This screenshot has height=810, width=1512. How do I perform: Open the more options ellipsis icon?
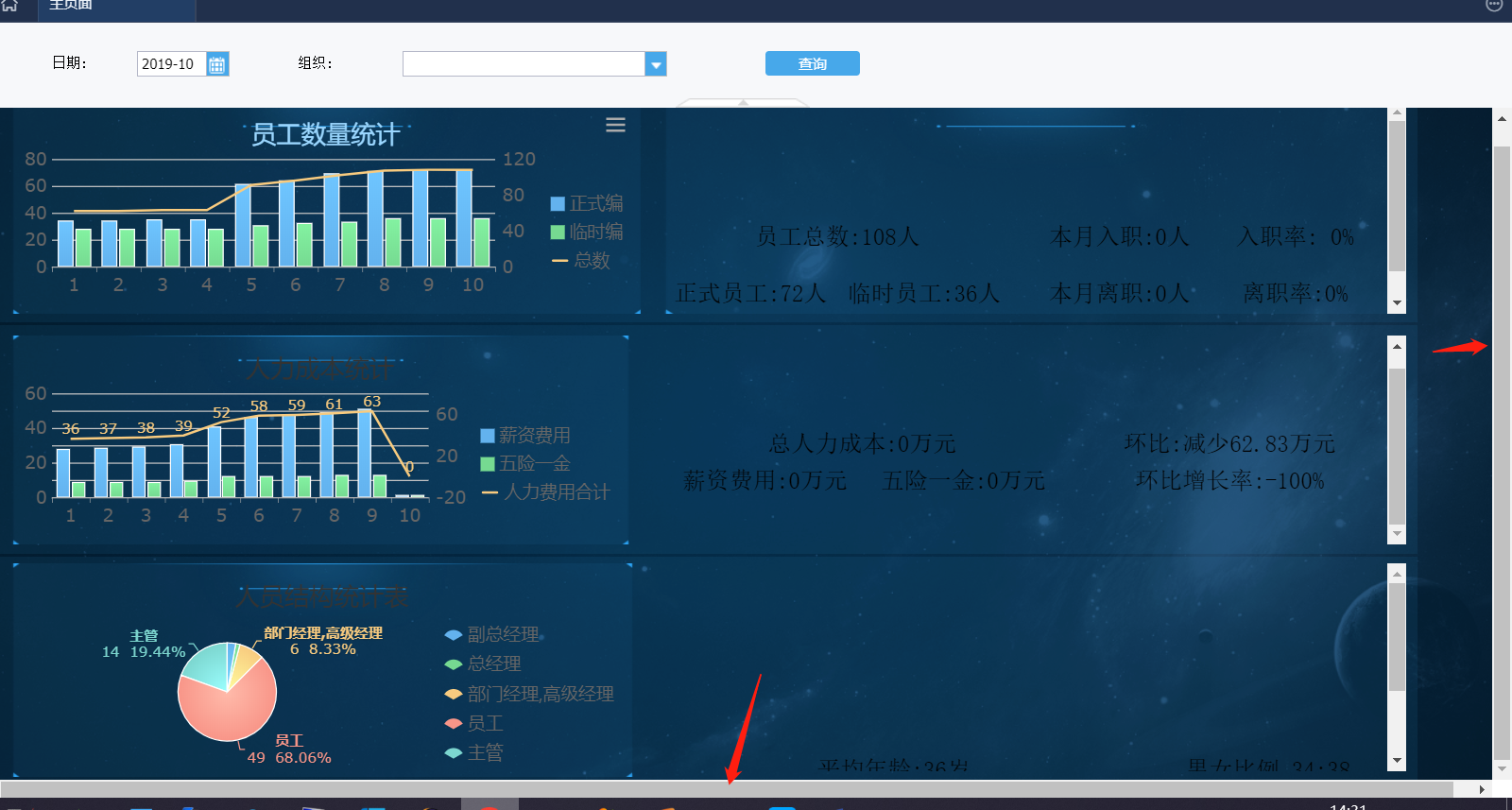tap(1494, 5)
